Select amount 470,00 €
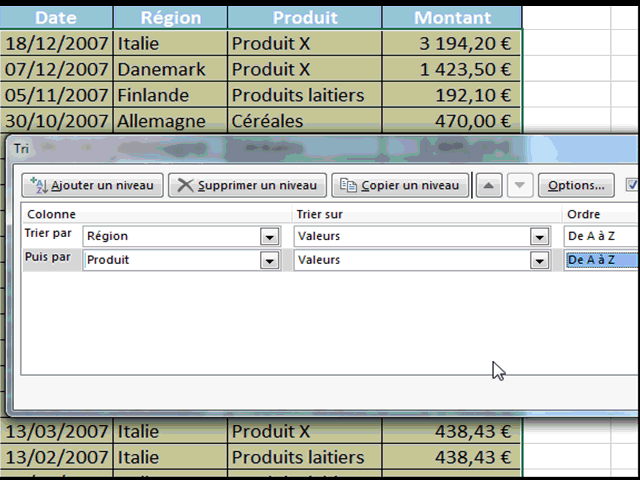This screenshot has width=640, height=480. pos(452,121)
